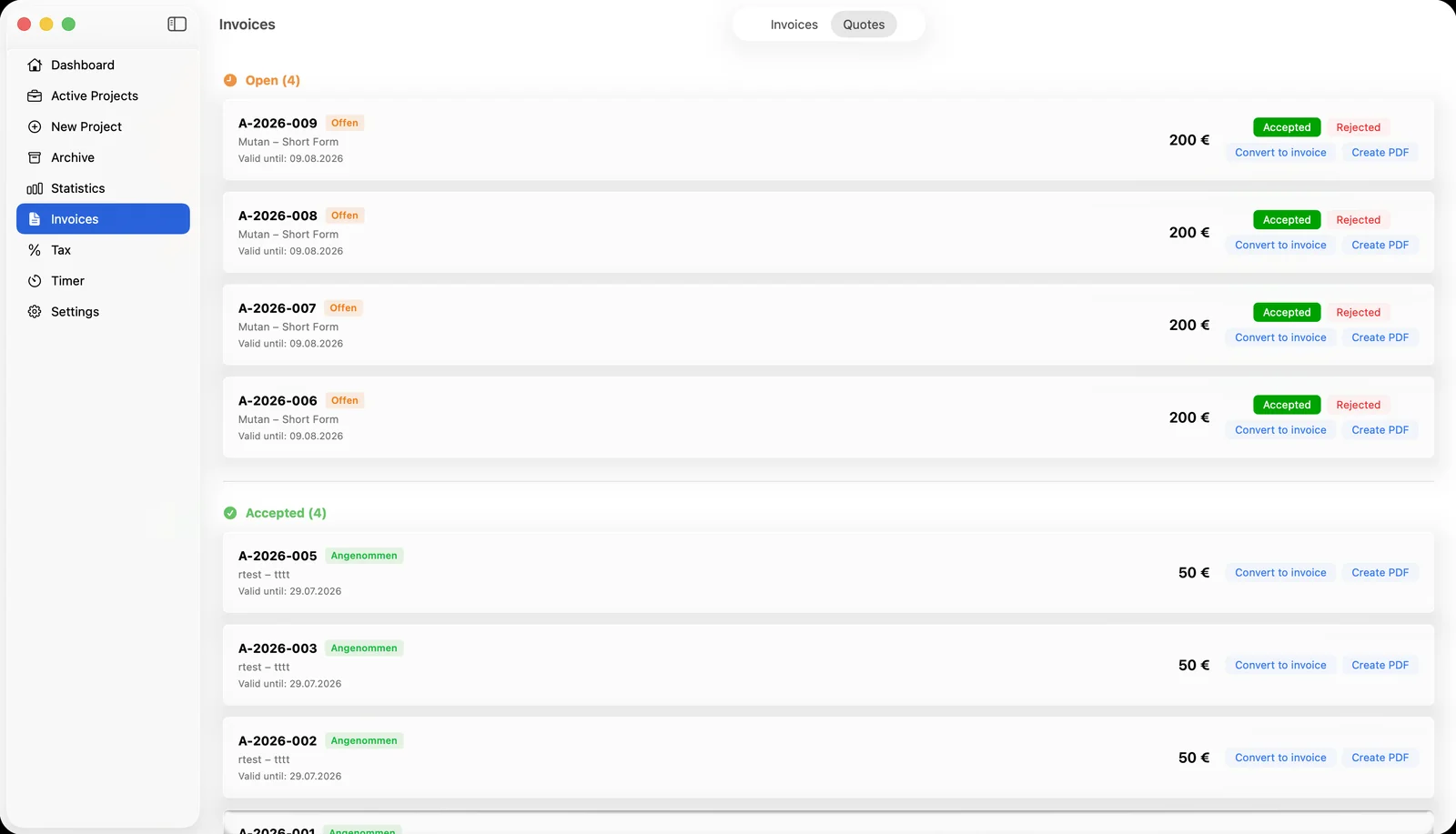
Task: Create PDF for quote A-2026-003
Action: 1380,666
